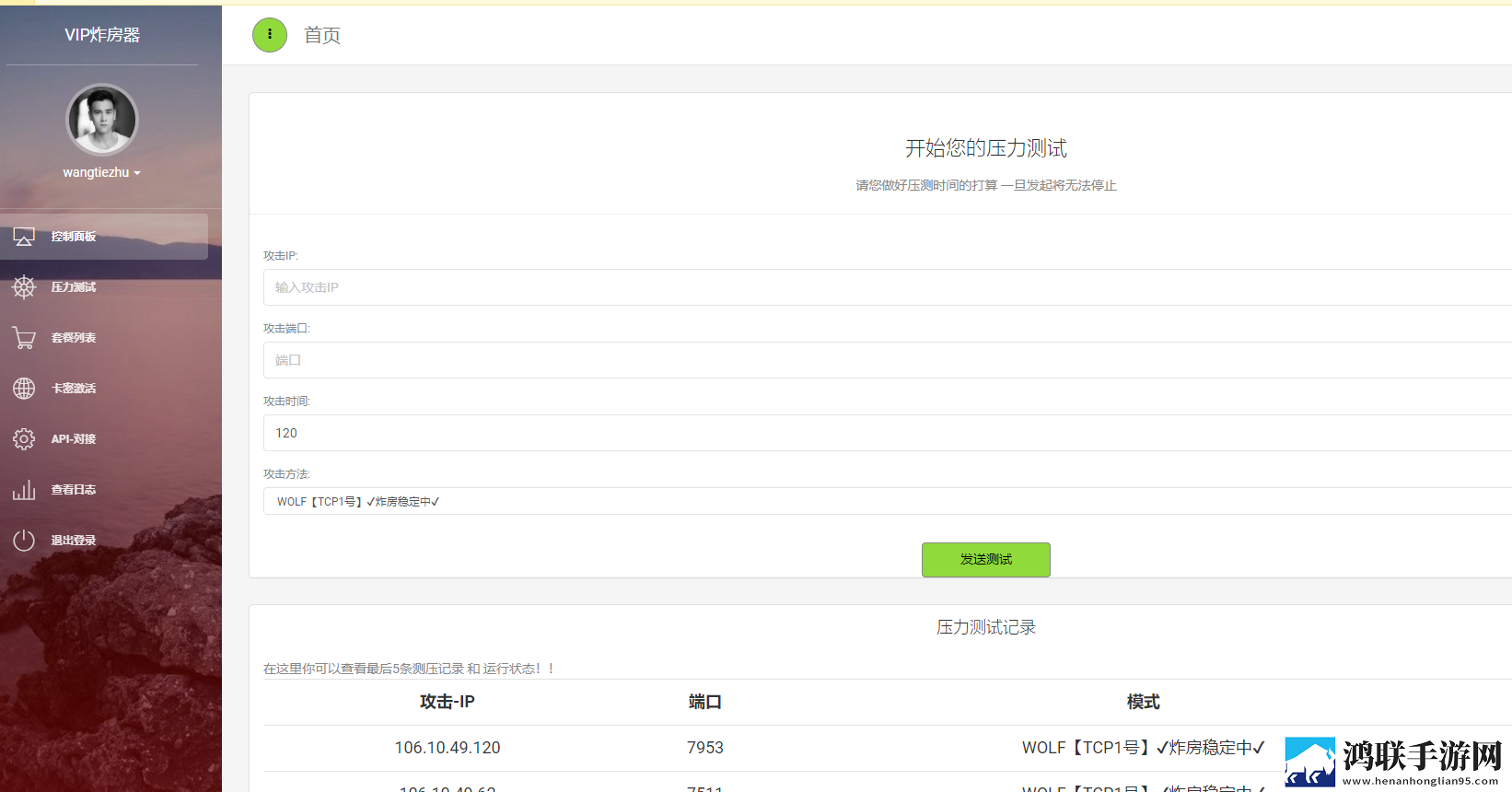Focus the 输入攻击IP input field
This screenshot has width=1512, height=792.
[888, 287]
